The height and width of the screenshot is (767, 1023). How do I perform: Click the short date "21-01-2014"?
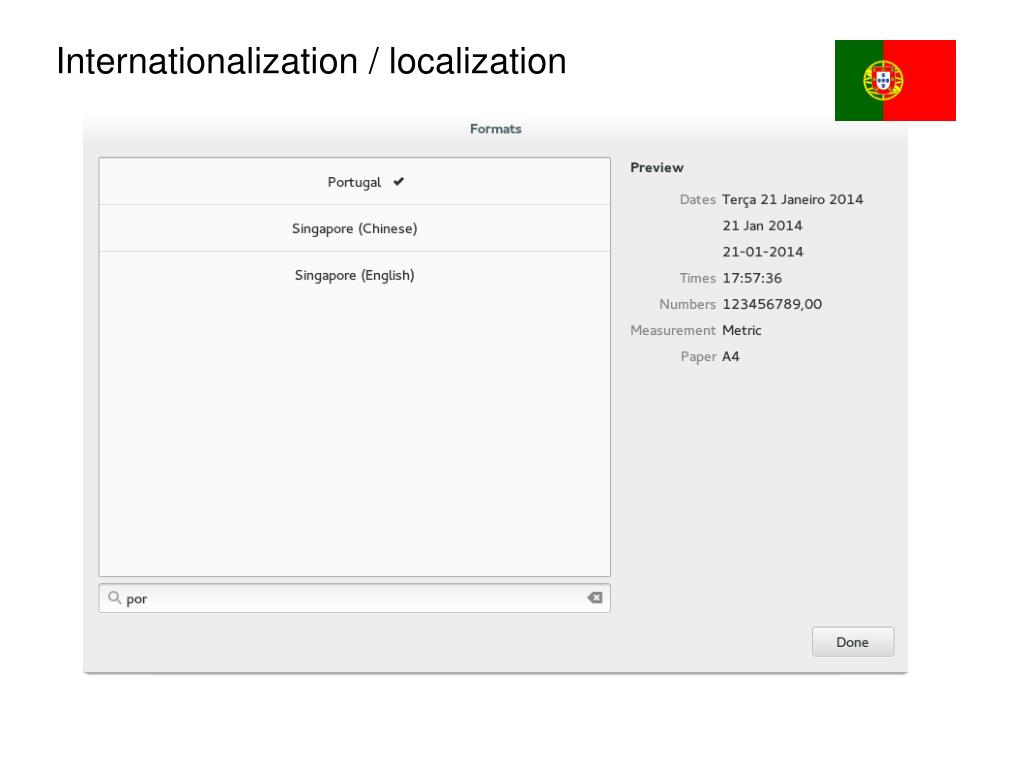(x=762, y=252)
